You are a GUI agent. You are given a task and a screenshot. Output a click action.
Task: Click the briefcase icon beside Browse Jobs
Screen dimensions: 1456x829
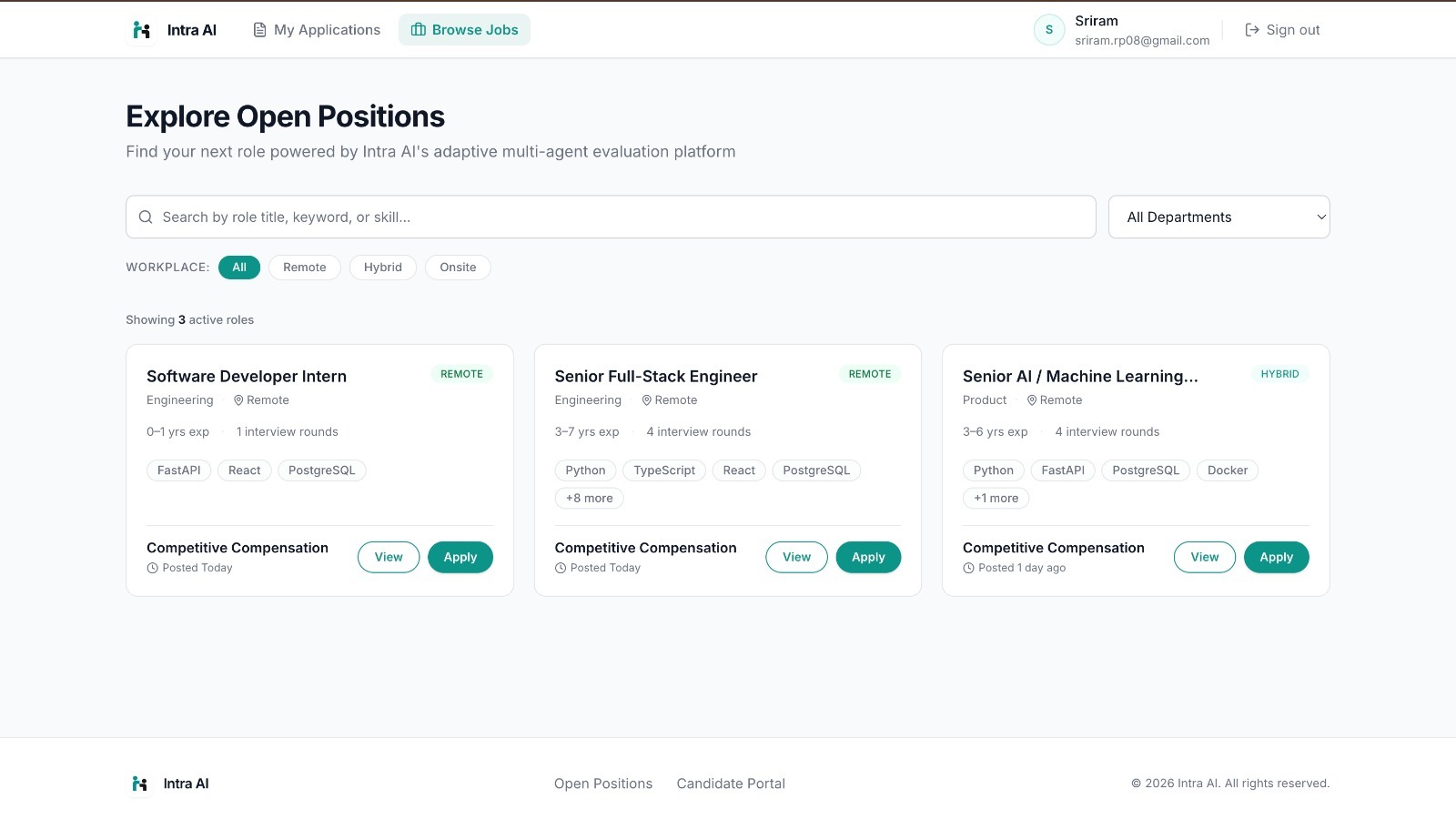pos(419,30)
